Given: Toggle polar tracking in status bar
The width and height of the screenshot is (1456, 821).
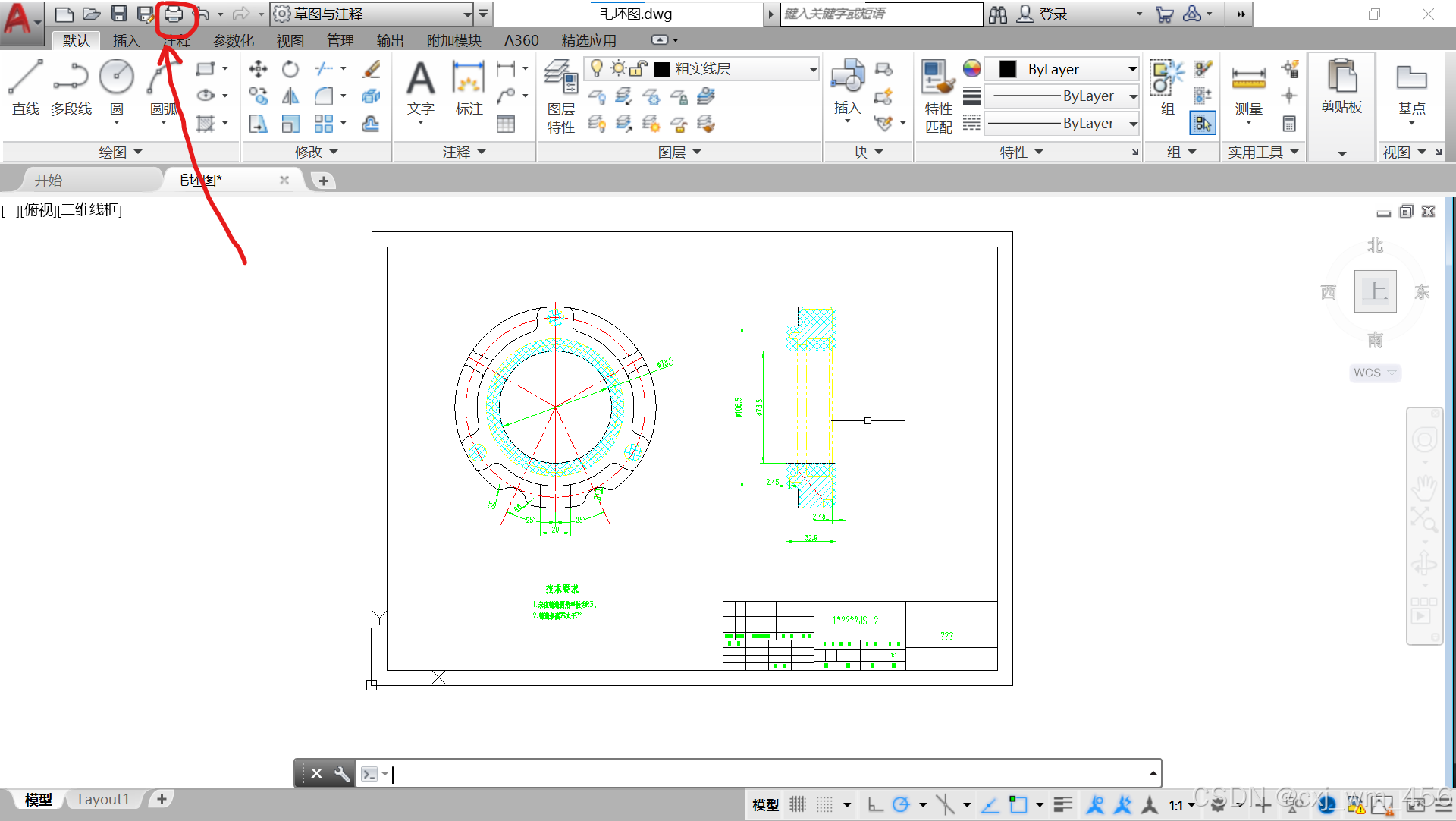Looking at the screenshot, I should 901,804.
